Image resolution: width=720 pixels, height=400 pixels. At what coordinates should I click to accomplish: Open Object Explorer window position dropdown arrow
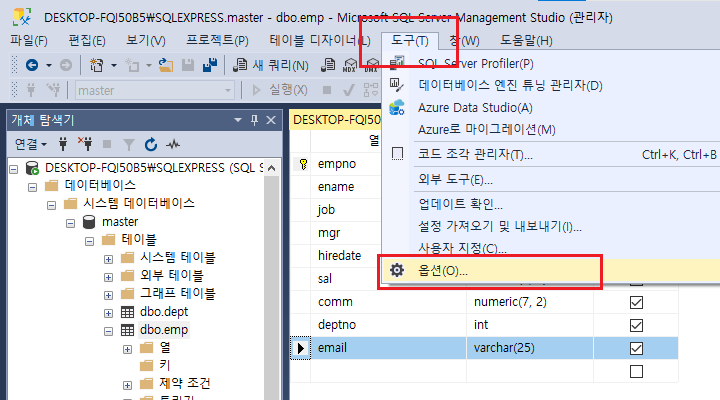(x=238, y=120)
